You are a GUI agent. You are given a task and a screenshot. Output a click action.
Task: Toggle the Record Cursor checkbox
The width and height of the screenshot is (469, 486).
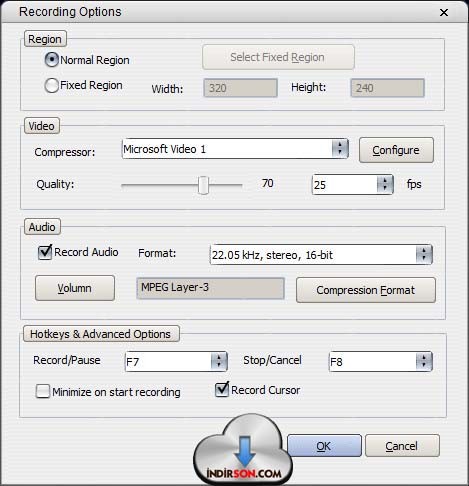click(222, 389)
